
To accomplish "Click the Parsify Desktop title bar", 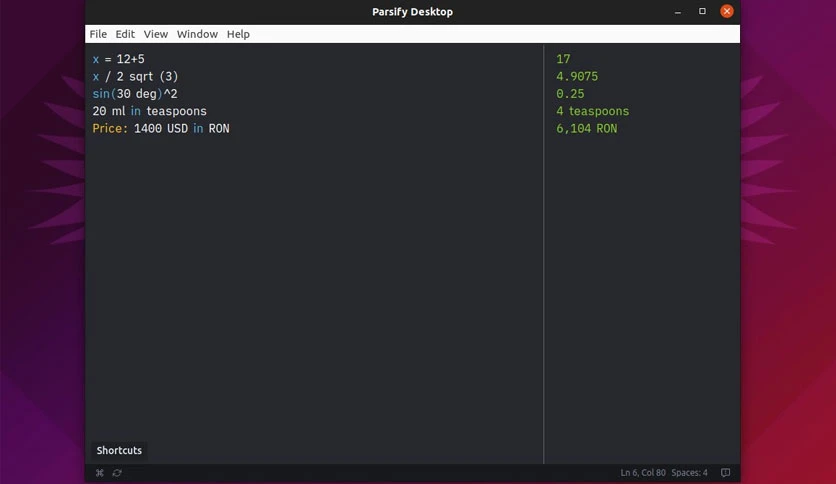I will click(x=412, y=12).
